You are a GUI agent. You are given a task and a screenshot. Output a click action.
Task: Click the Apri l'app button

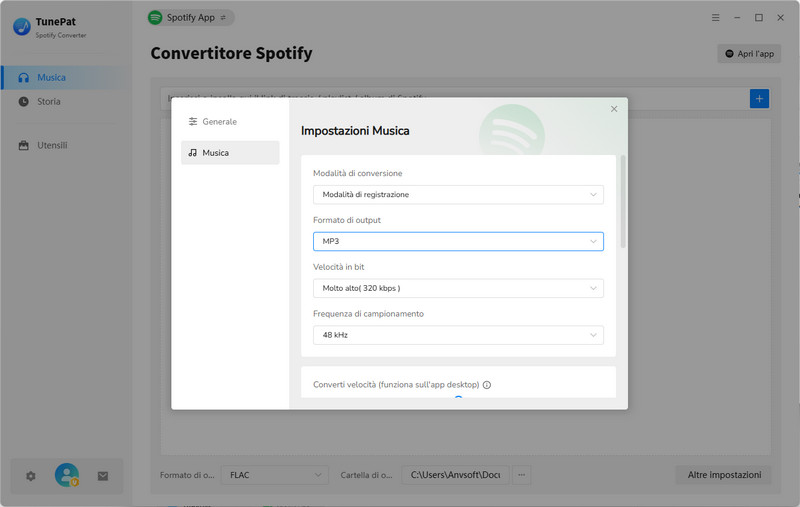coord(749,53)
